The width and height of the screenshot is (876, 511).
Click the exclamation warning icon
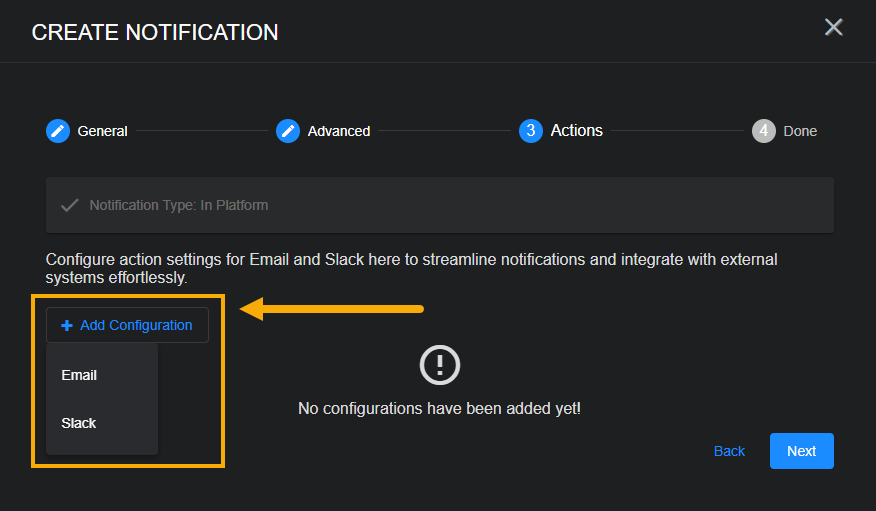pos(439,365)
